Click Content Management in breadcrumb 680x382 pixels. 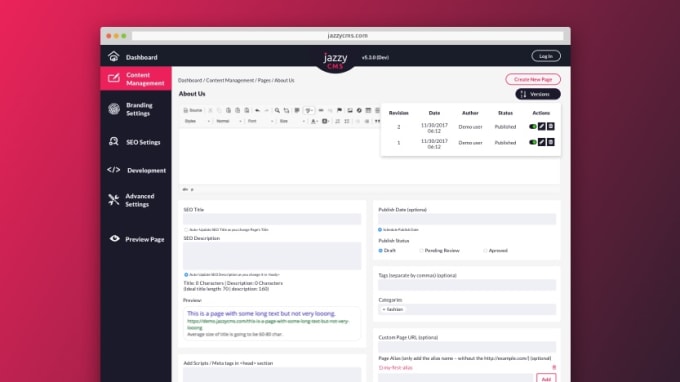(x=230, y=81)
